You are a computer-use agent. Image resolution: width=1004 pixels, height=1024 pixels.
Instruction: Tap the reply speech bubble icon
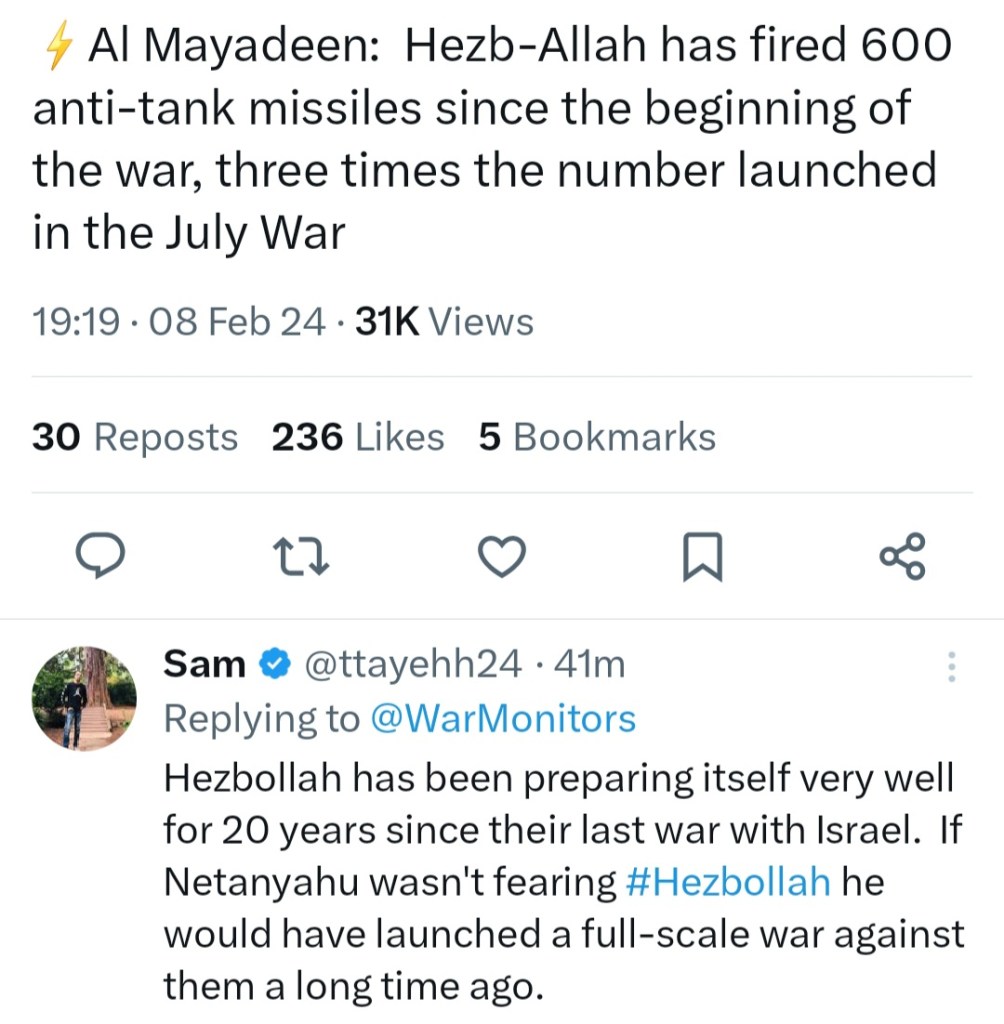pyautogui.click(x=101, y=556)
